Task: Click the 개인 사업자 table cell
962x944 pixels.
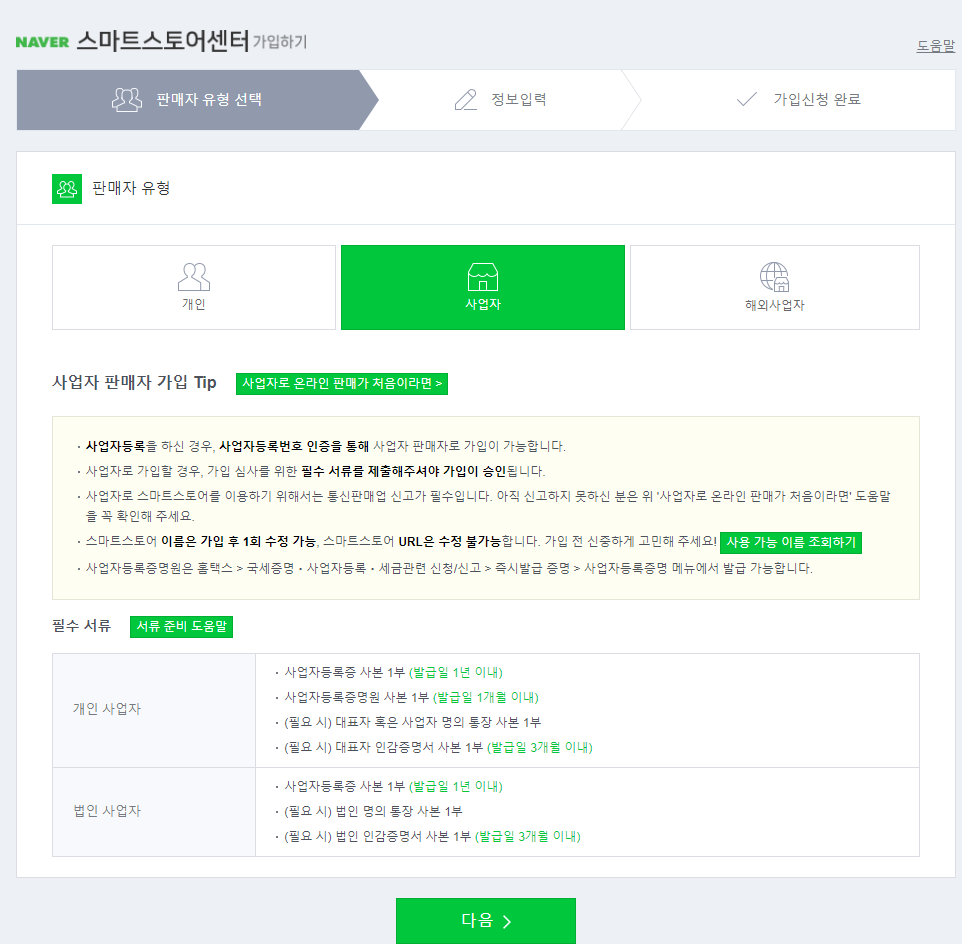Action: click(154, 710)
